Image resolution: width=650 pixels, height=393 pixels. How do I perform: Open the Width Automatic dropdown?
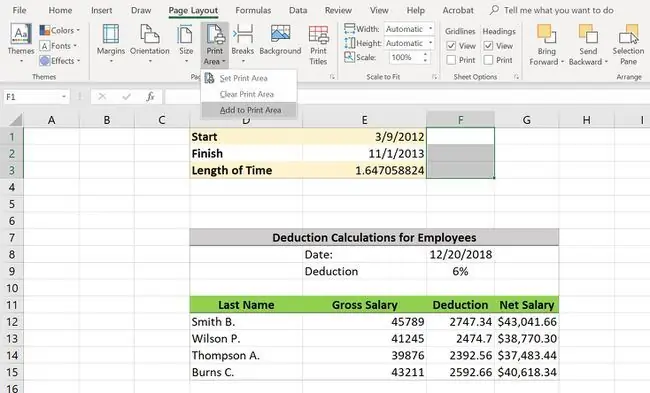[x=431, y=29]
